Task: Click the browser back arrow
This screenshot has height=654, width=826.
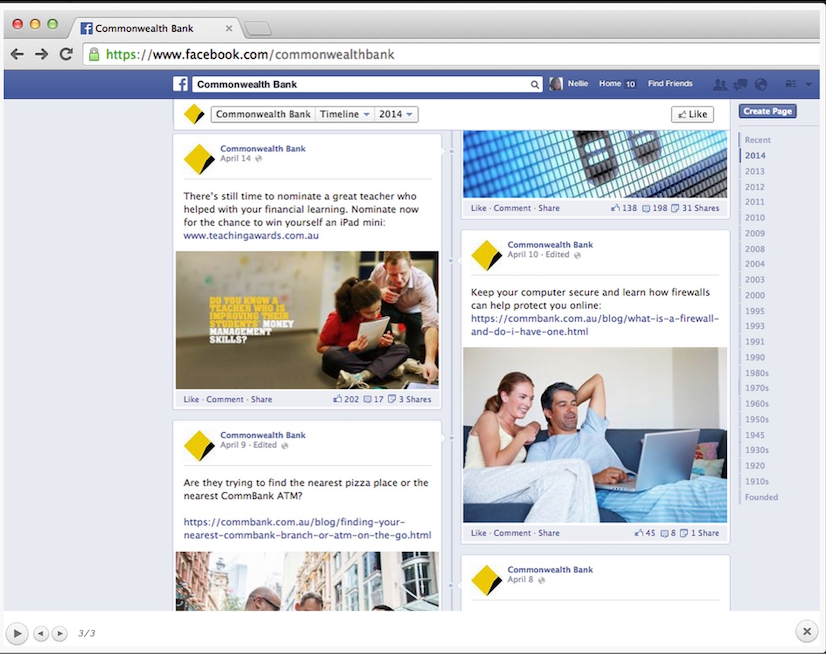Action: click(17, 54)
